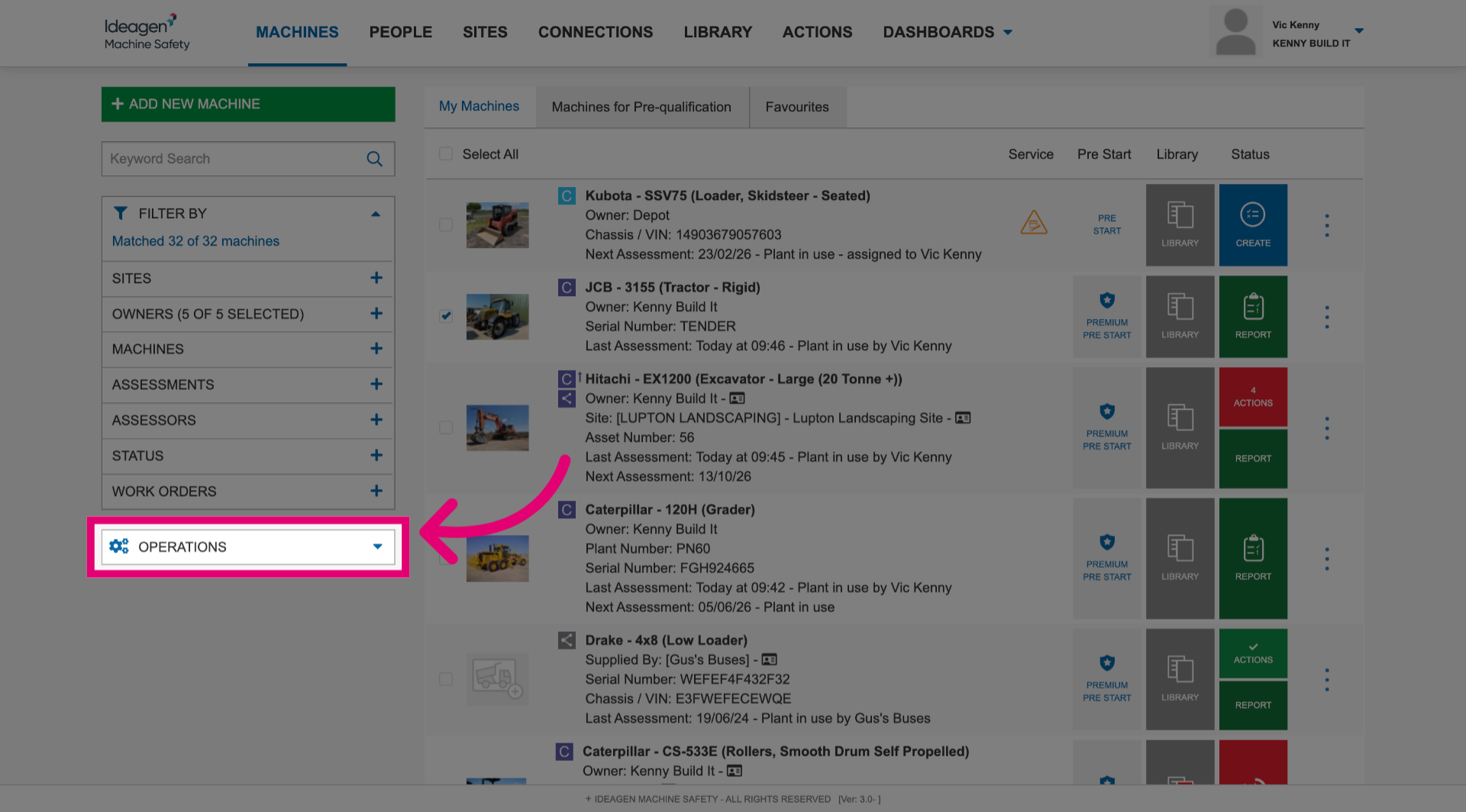Open more options for Hitachi EX1200

point(1327,428)
